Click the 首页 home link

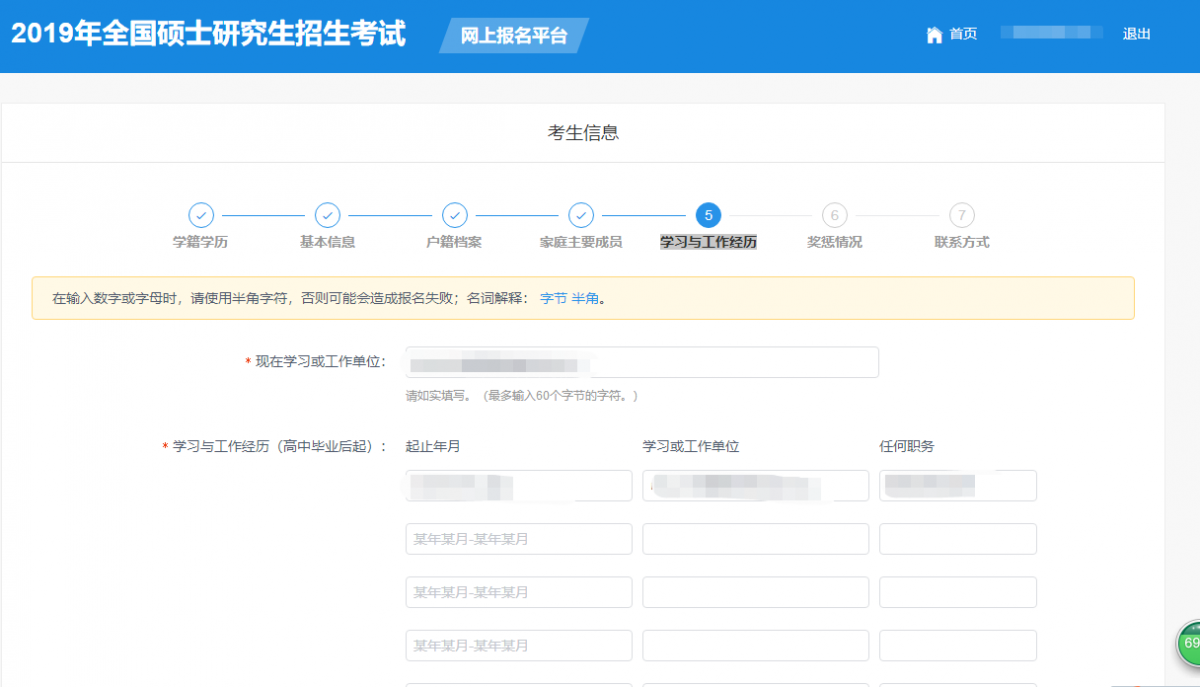[962, 33]
